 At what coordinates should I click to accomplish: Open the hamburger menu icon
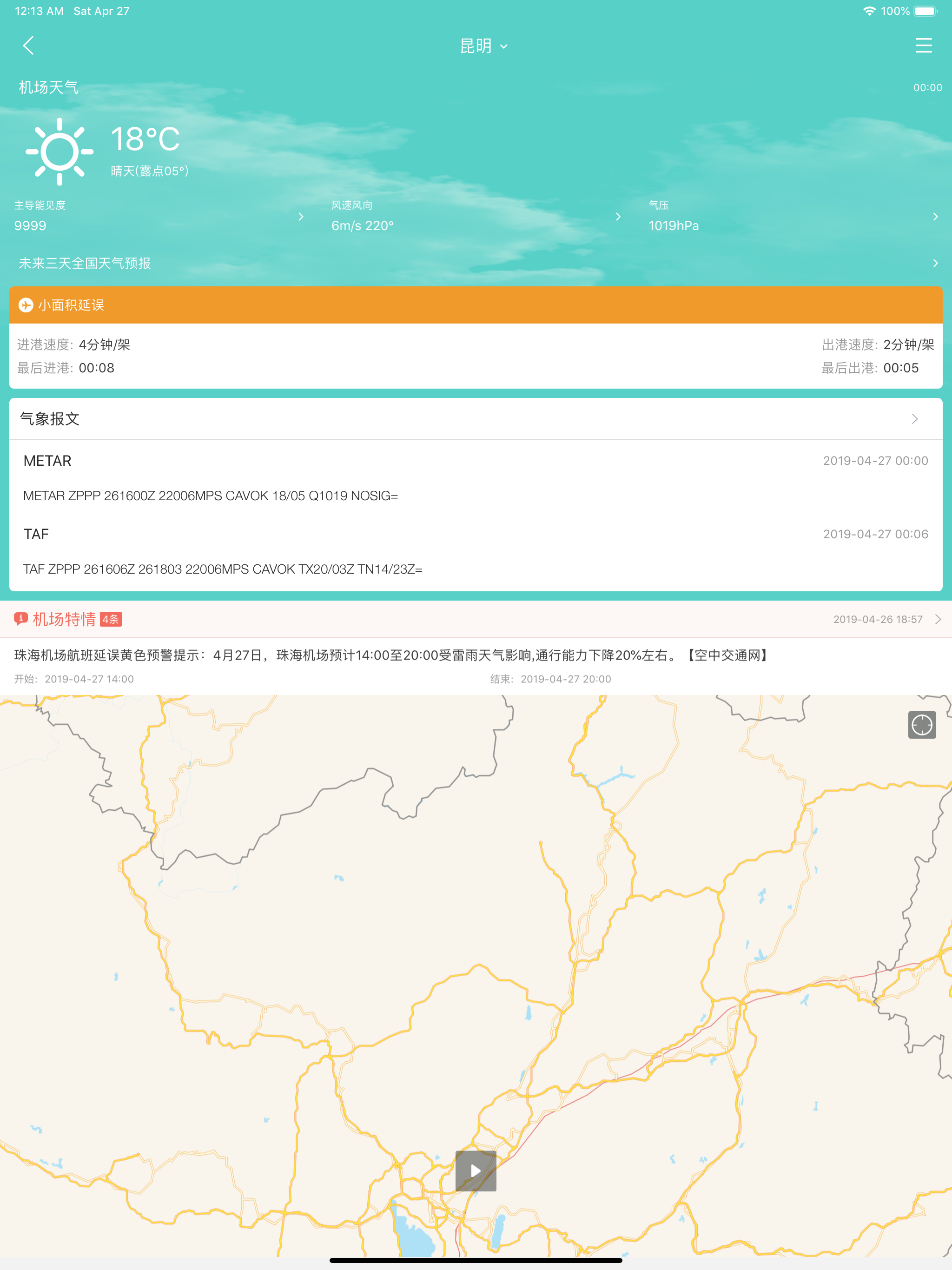923,46
